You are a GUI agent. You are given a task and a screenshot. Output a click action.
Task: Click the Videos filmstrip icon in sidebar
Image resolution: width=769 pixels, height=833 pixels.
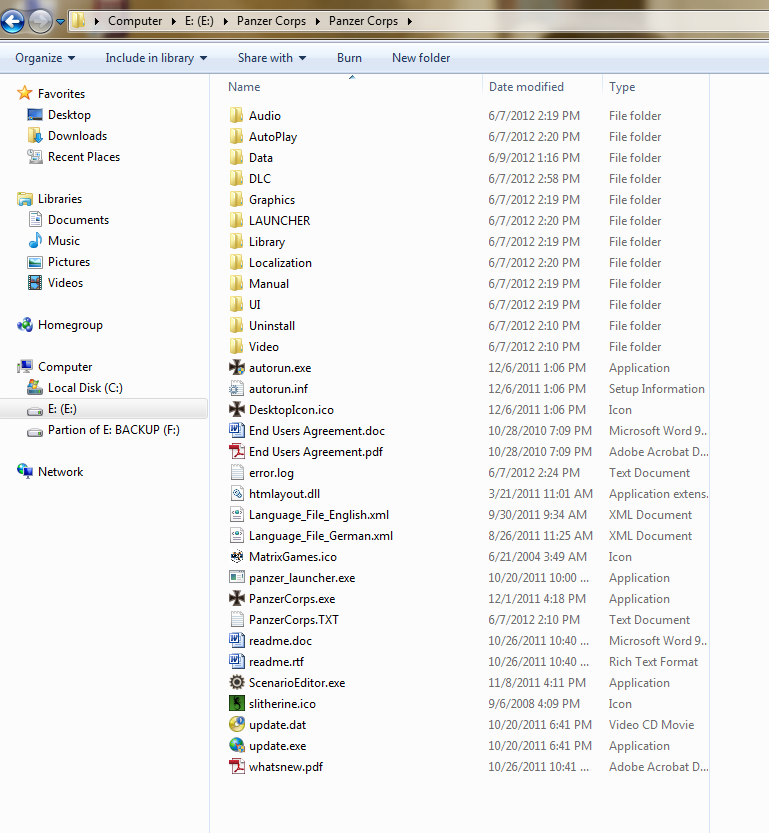(35, 283)
